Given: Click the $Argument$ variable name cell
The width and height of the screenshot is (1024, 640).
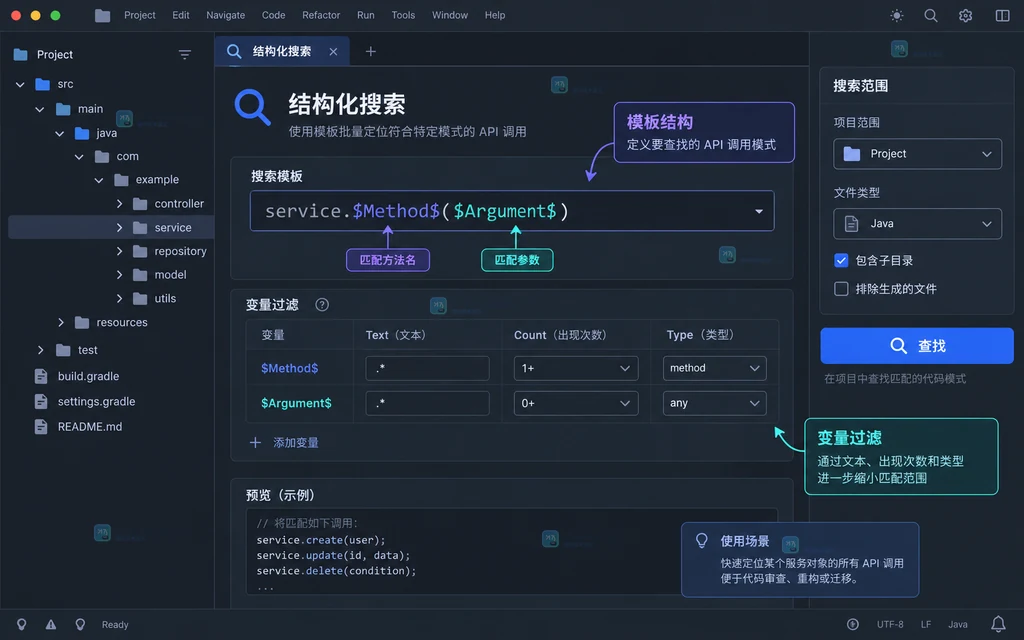Looking at the screenshot, I should (x=296, y=404).
